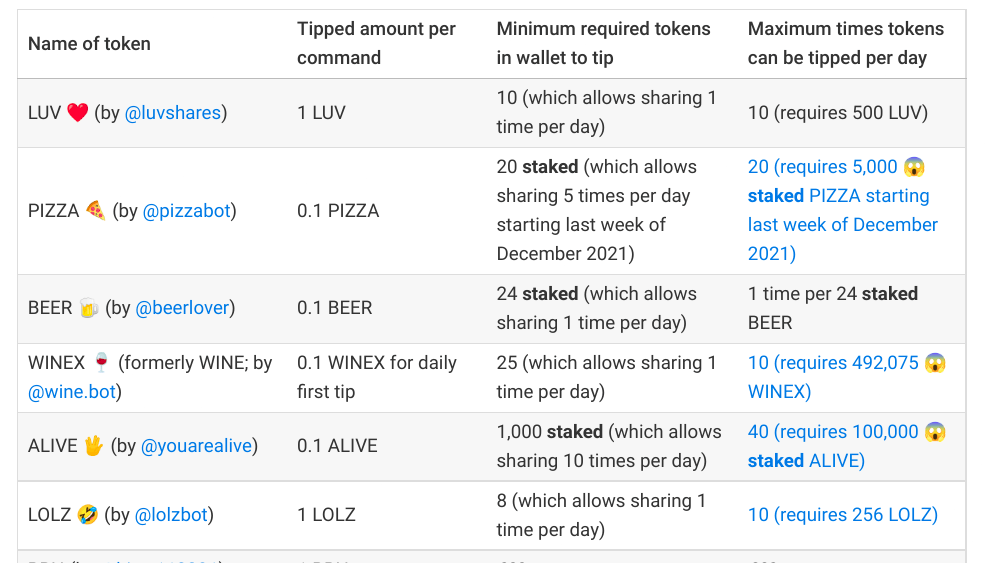Image resolution: width=987 pixels, height=563 pixels.
Task: Open the 256 LOLZ requirement link
Action: point(843,515)
